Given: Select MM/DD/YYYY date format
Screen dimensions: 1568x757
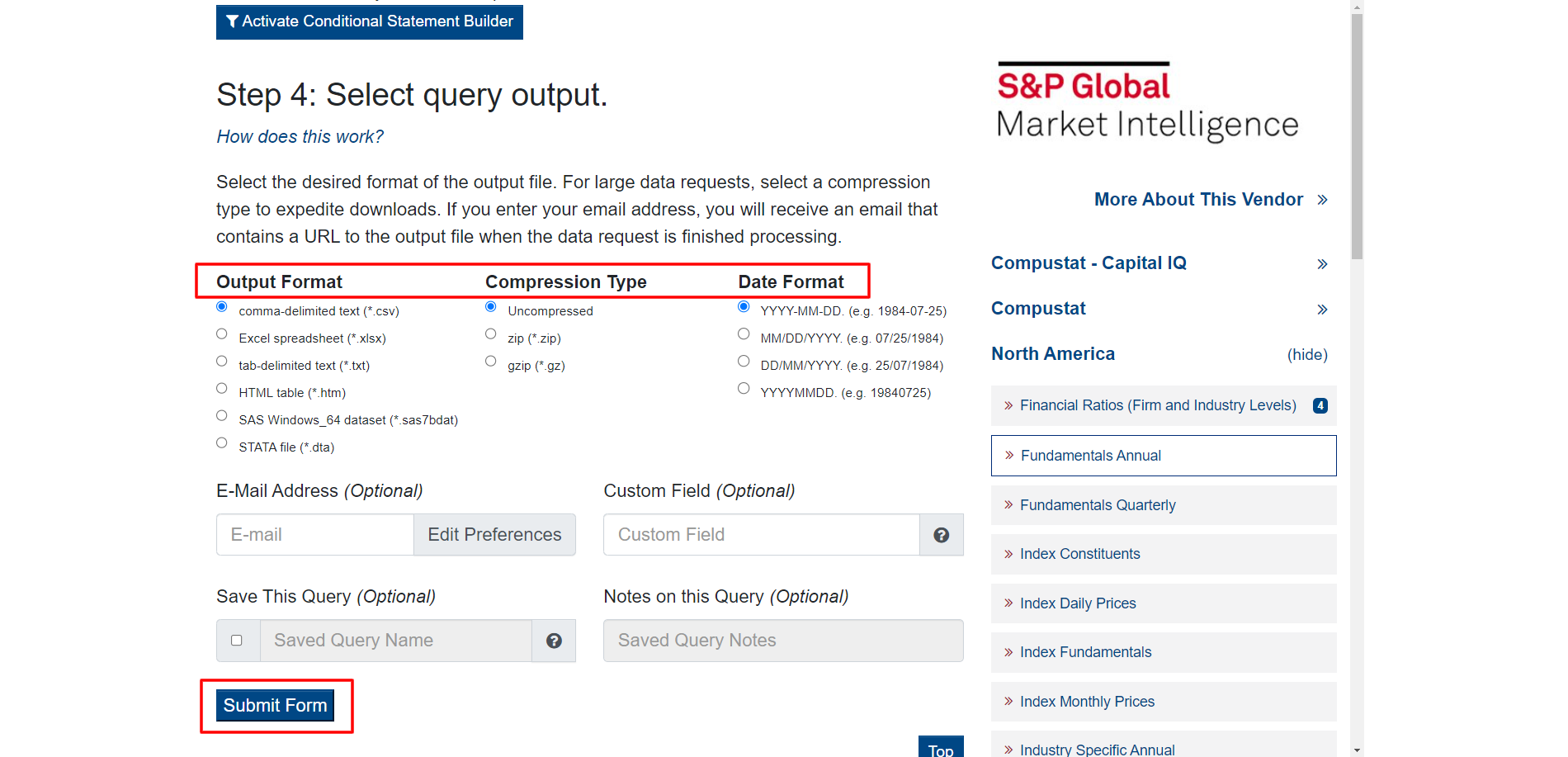Looking at the screenshot, I should point(744,334).
